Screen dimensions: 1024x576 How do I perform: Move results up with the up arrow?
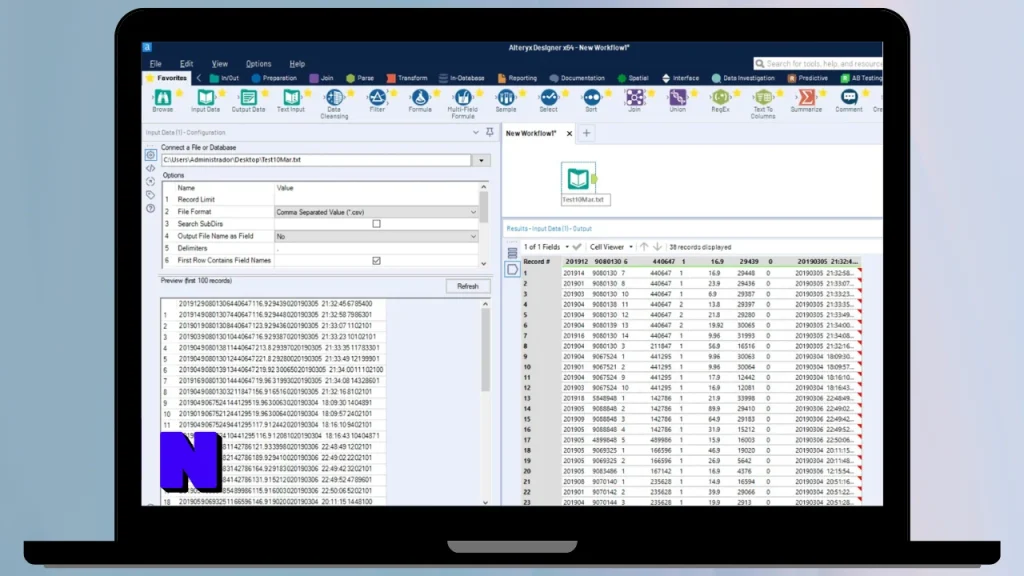click(x=644, y=247)
